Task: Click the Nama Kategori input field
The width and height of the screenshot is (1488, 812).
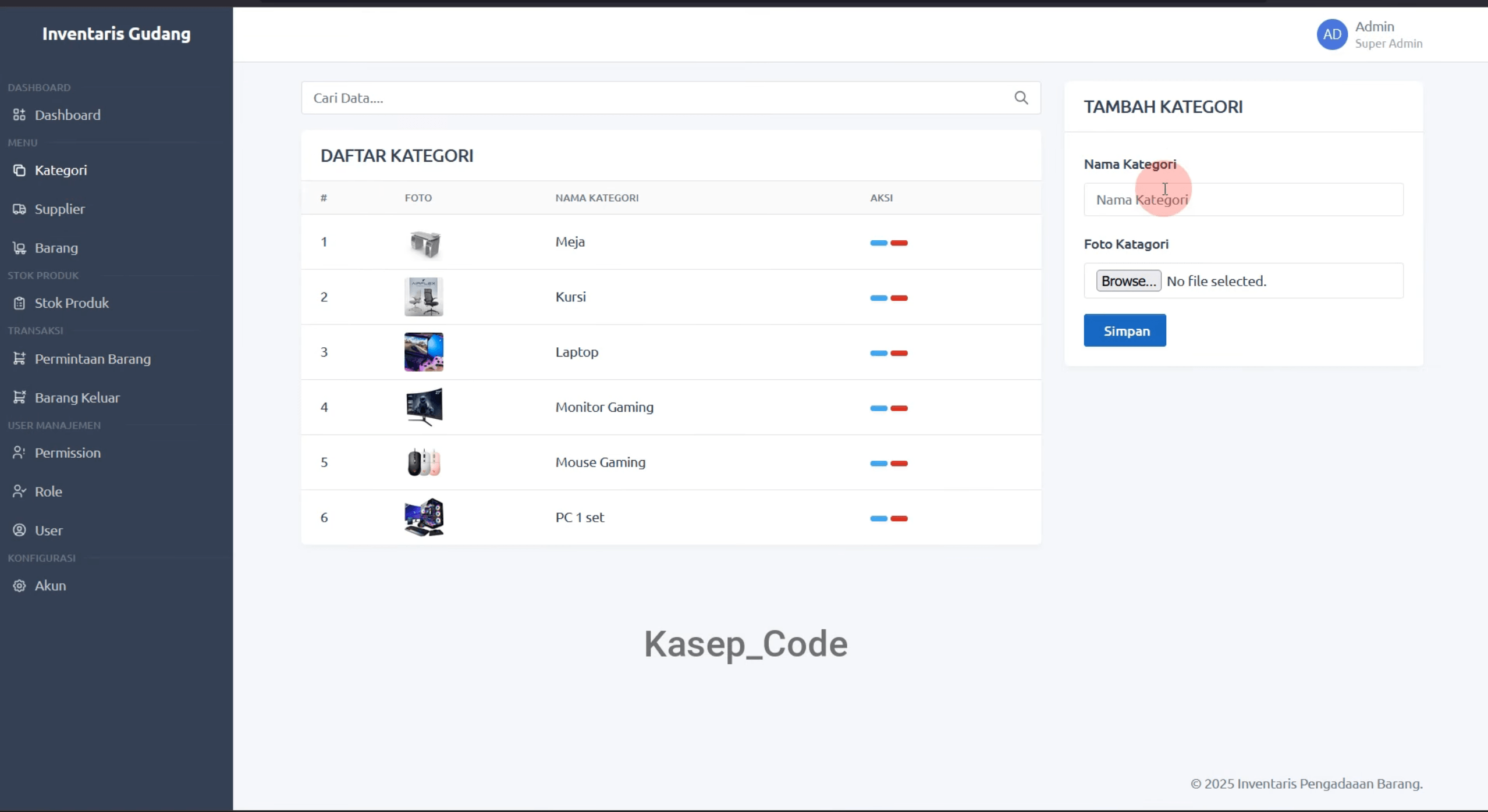Action: tap(1244, 200)
